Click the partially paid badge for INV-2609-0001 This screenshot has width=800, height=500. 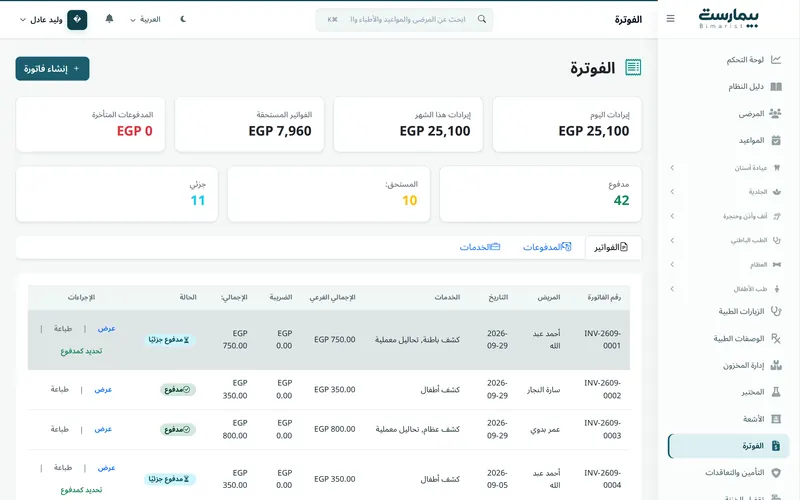169,340
